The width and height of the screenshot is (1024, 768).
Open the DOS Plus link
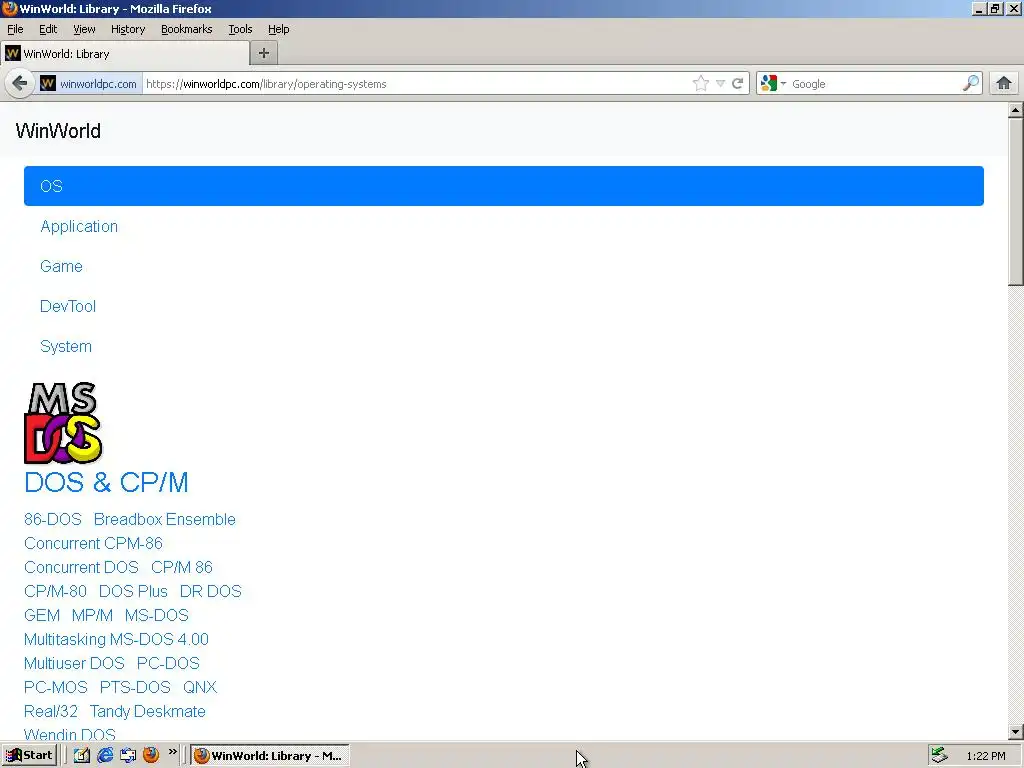133,591
